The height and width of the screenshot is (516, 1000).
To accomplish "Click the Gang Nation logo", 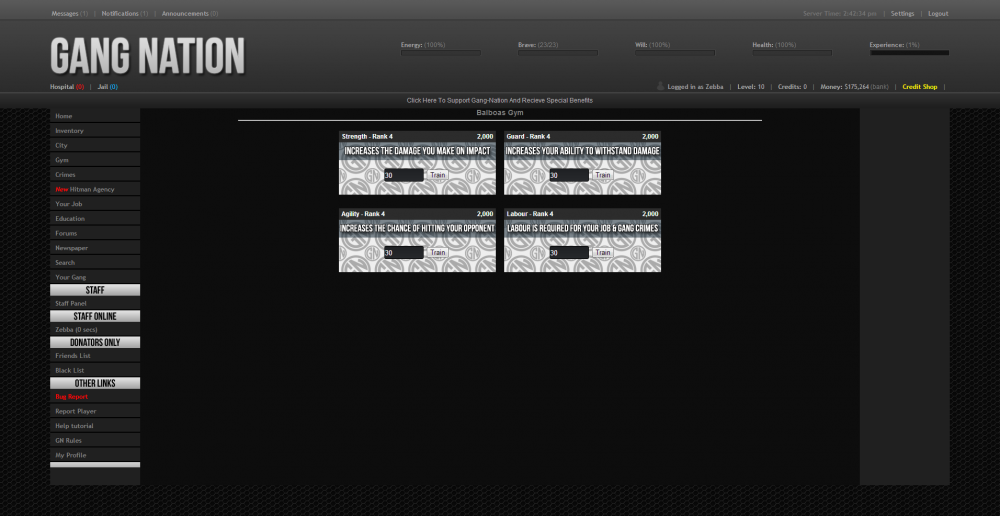I will tap(147, 55).
